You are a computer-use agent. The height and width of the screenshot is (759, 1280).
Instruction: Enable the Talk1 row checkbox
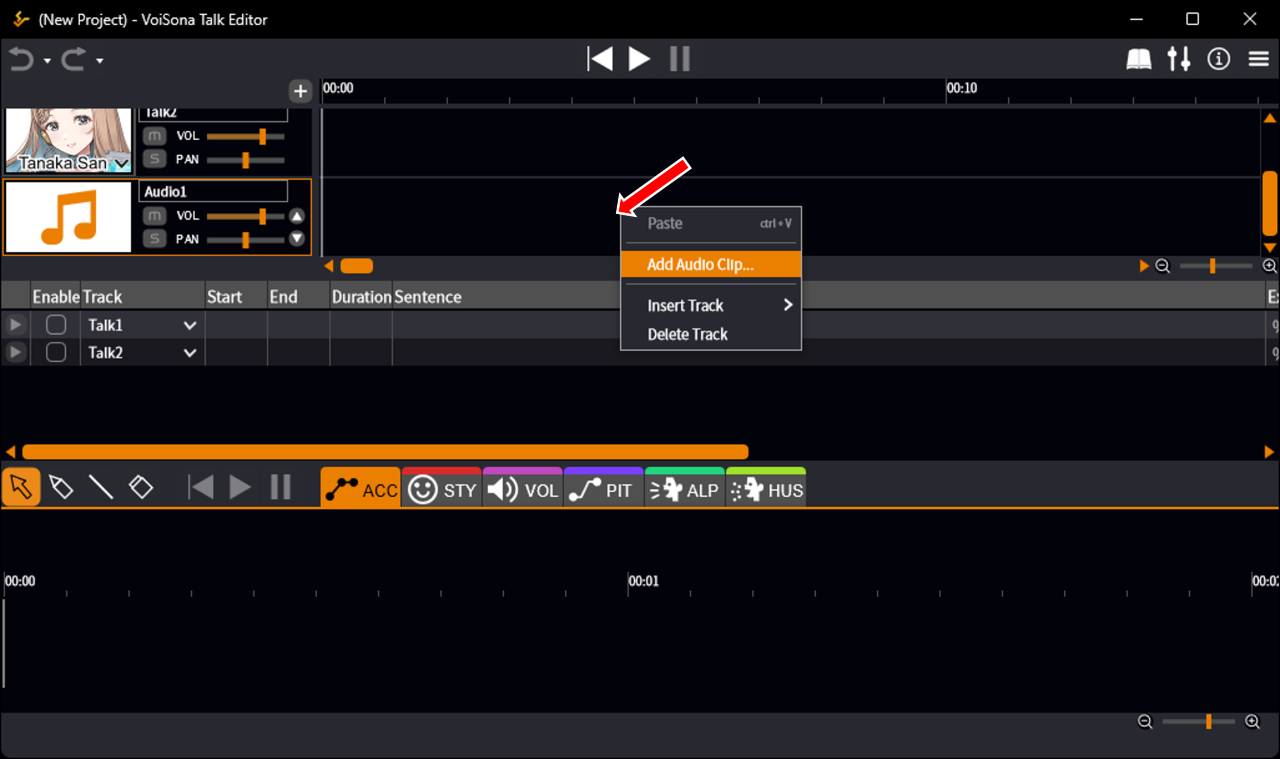pos(56,325)
